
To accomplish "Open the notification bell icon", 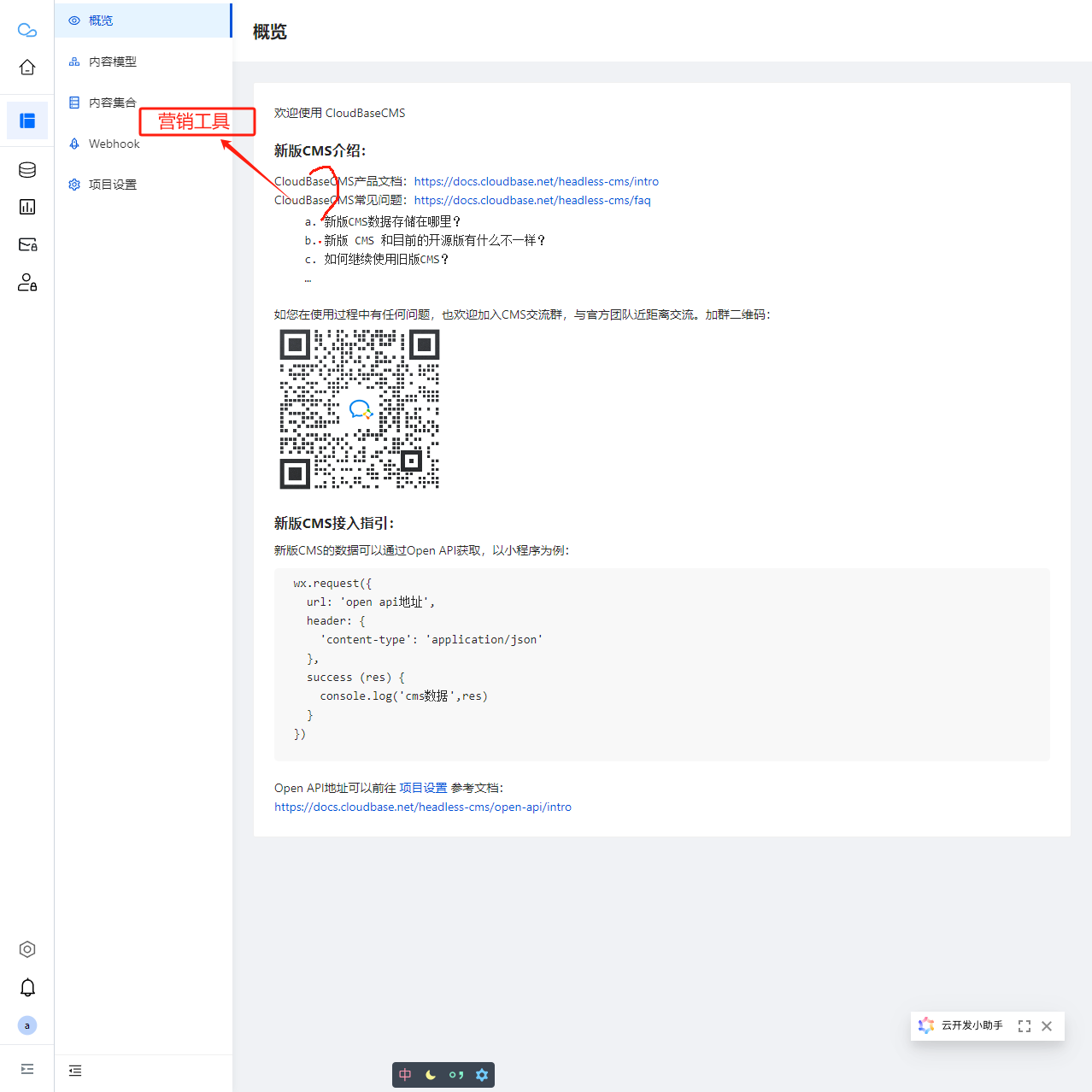I will coord(27,988).
